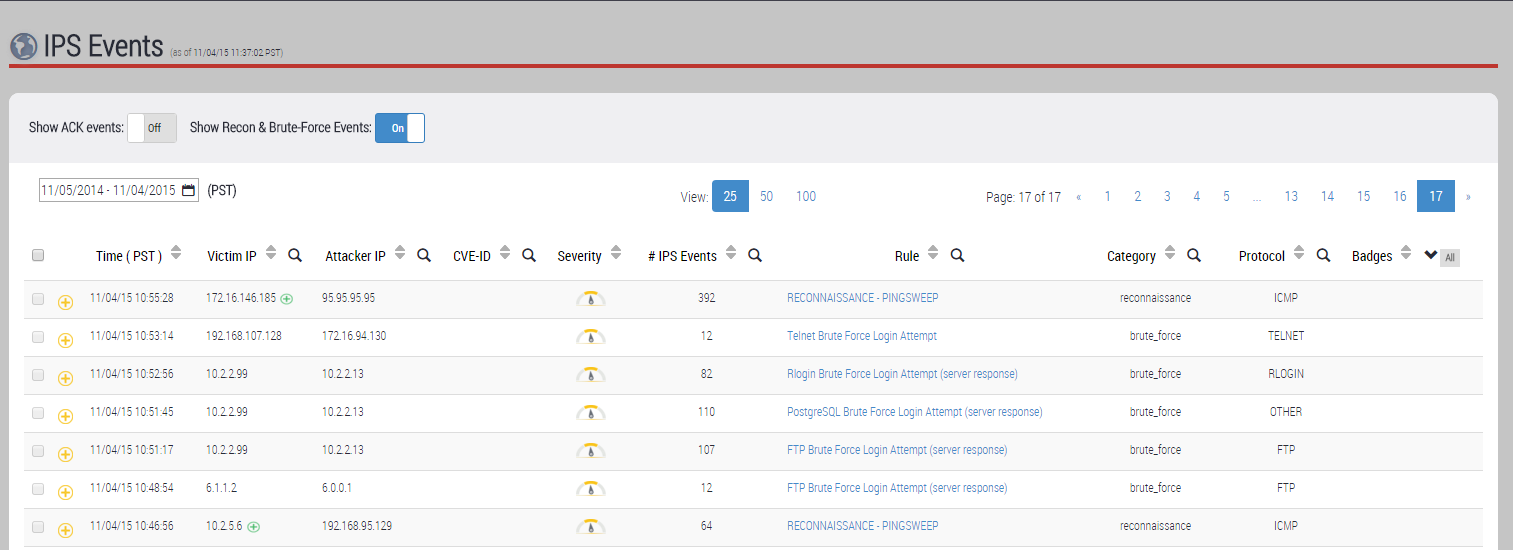Expand the 11/04/15 10:46:56 pingsweep event

[x=66, y=529]
